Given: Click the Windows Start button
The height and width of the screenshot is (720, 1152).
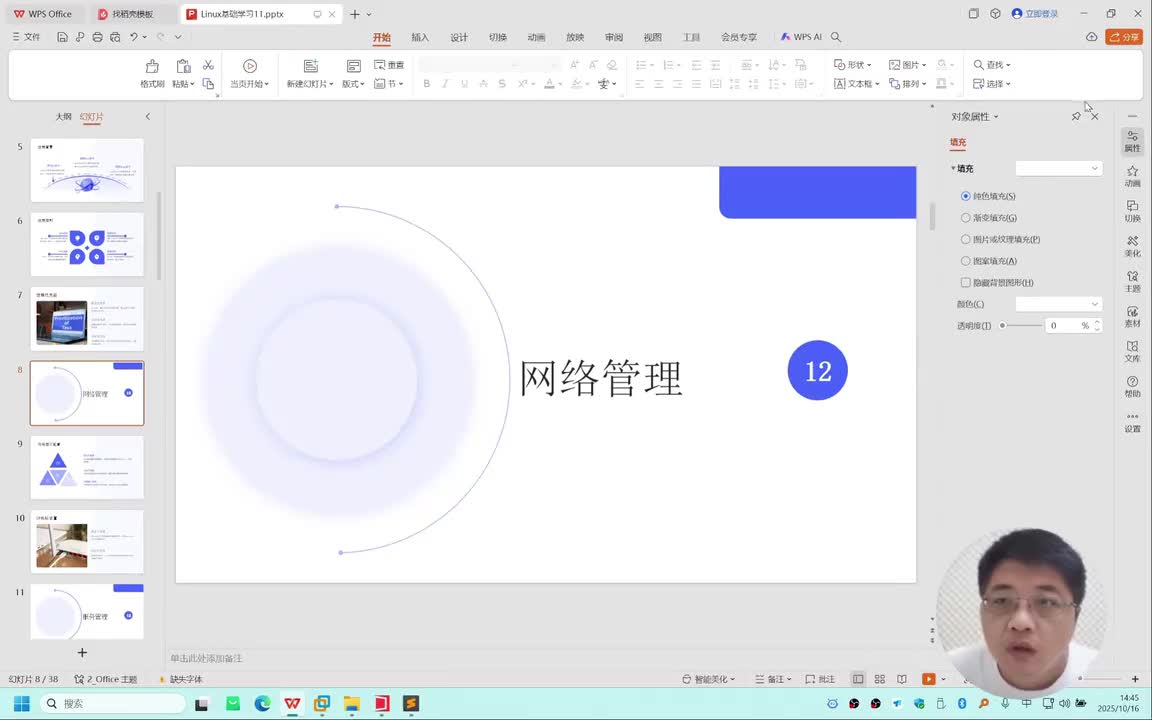Looking at the screenshot, I should pos(21,704).
